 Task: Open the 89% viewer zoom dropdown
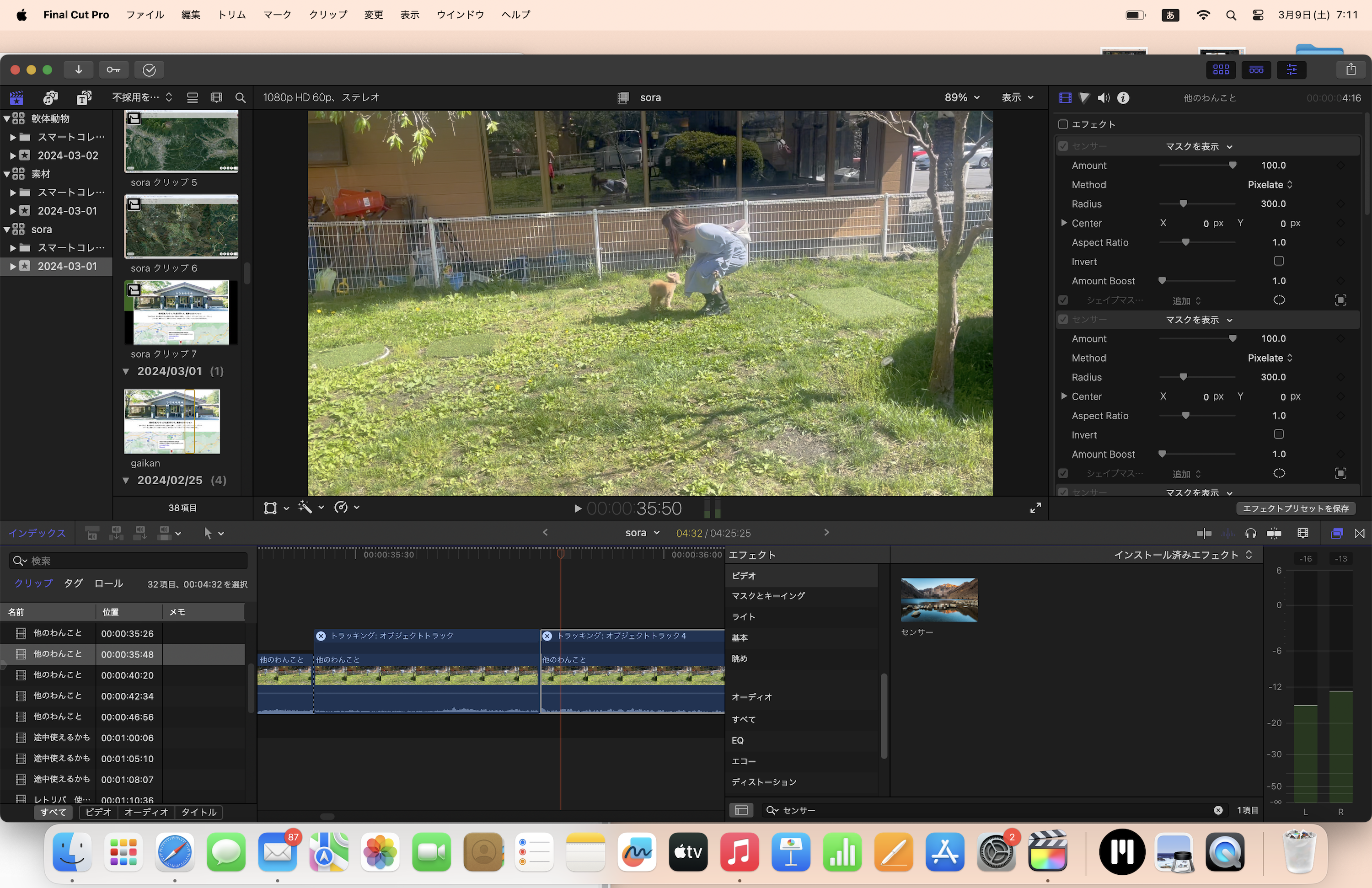962,97
